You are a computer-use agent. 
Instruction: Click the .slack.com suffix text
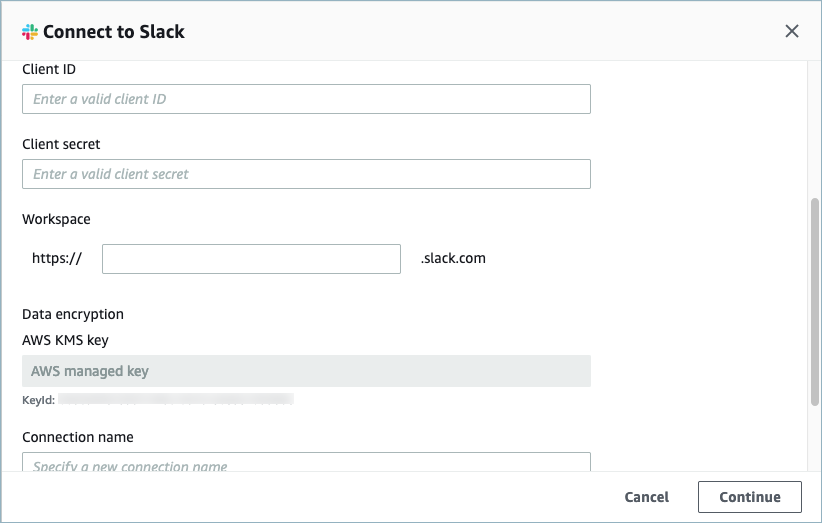(454, 258)
